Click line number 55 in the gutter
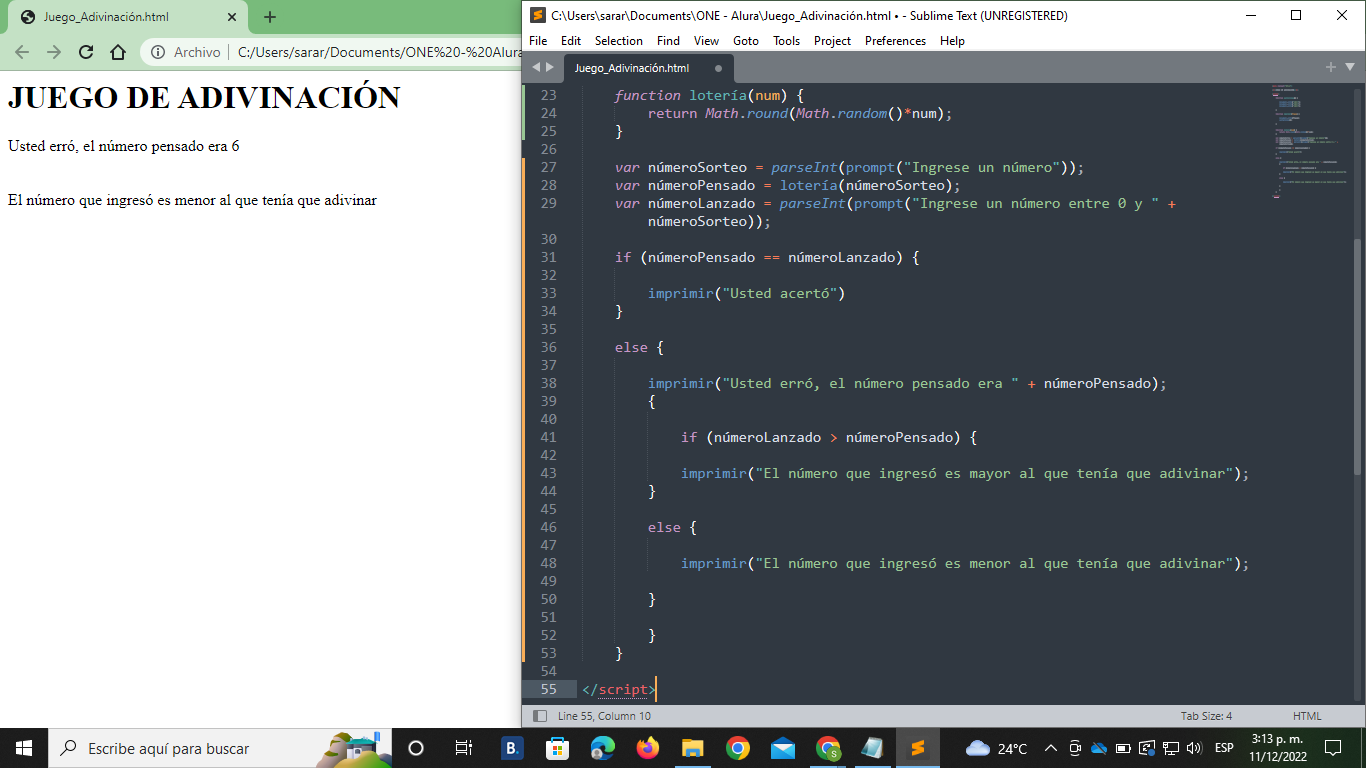 tap(548, 689)
